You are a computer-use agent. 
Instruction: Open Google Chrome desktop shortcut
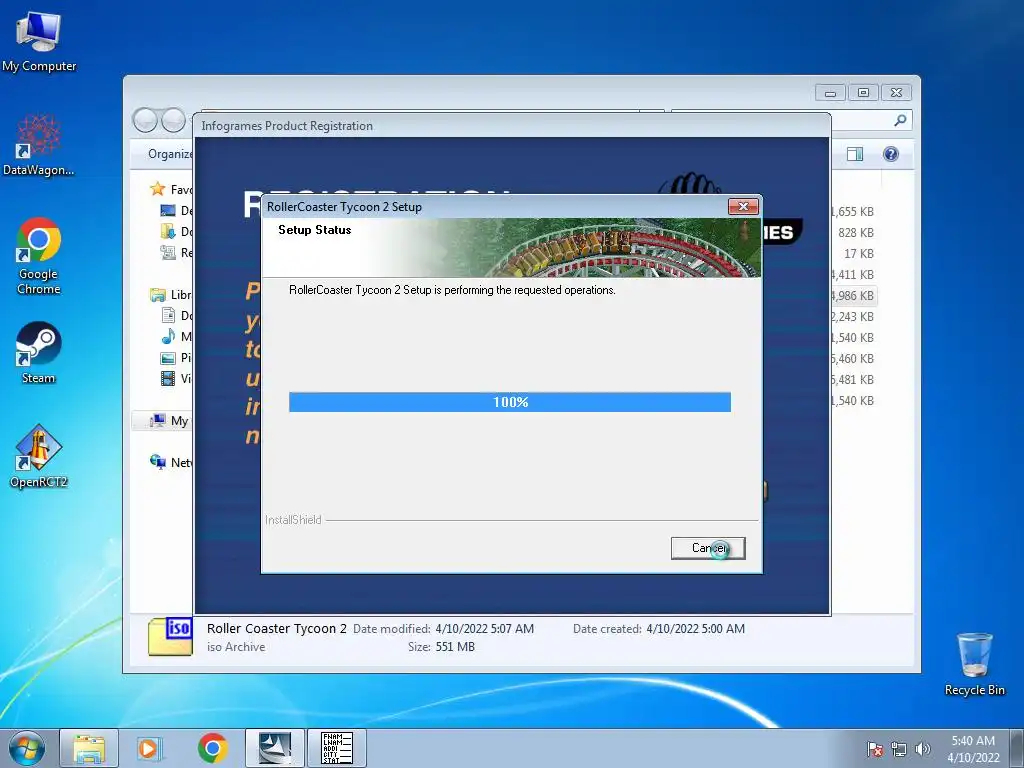coord(39,255)
